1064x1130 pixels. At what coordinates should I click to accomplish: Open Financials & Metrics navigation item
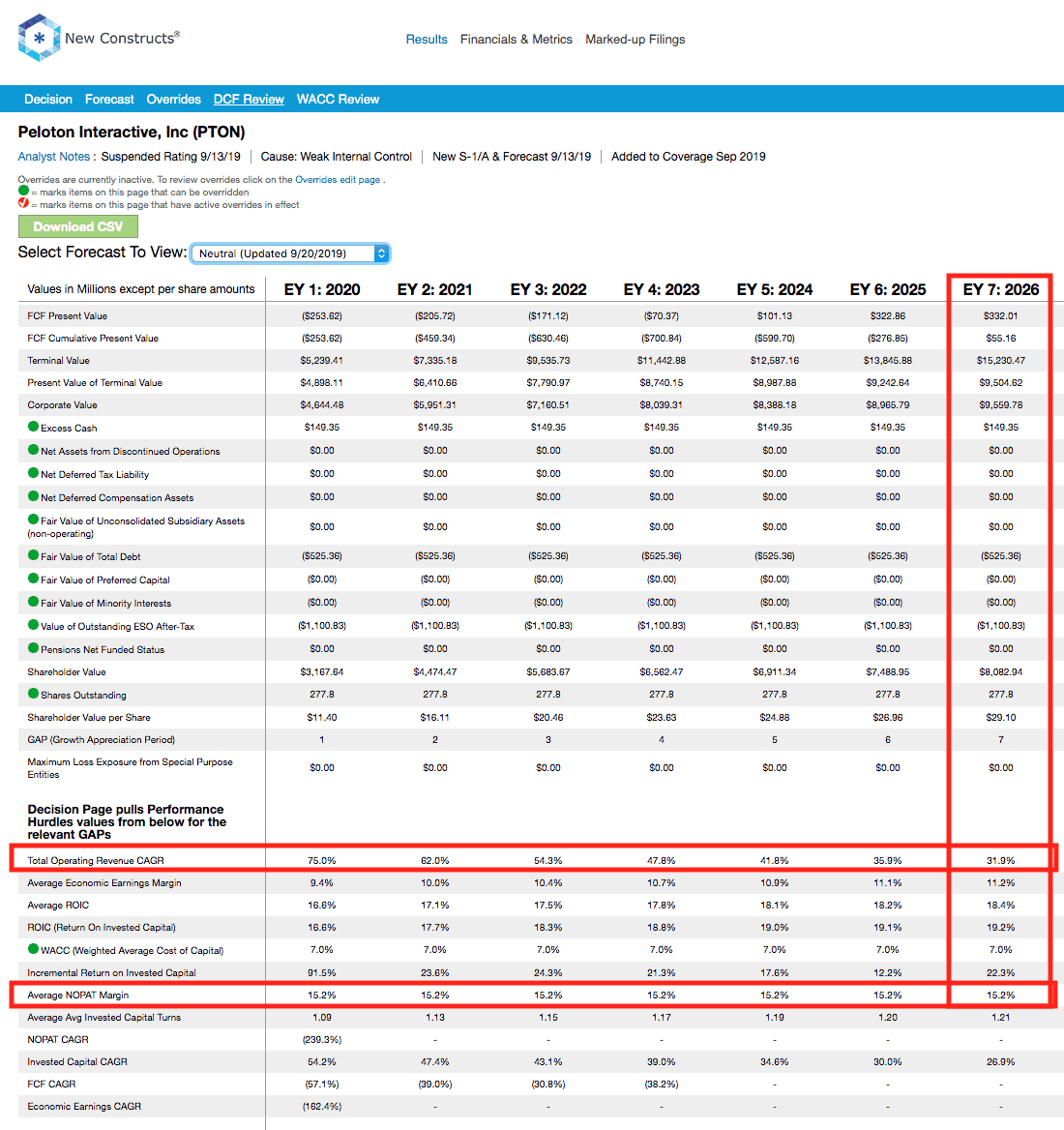(x=517, y=40)
